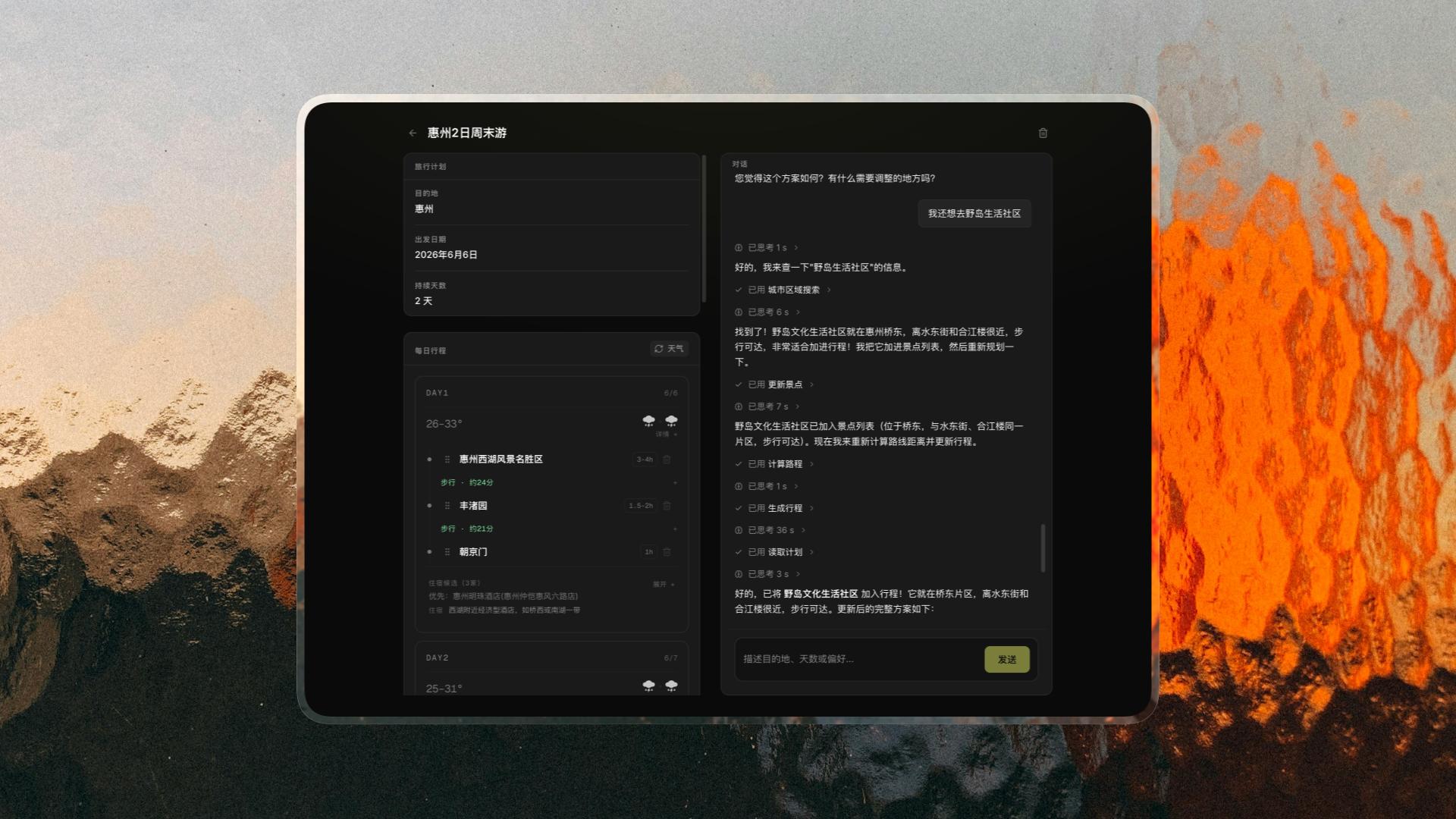This screenshot has height=819, width=1456.
Task: Click the 6/7 date label in DAY2
Action: (x=670, y=657)
